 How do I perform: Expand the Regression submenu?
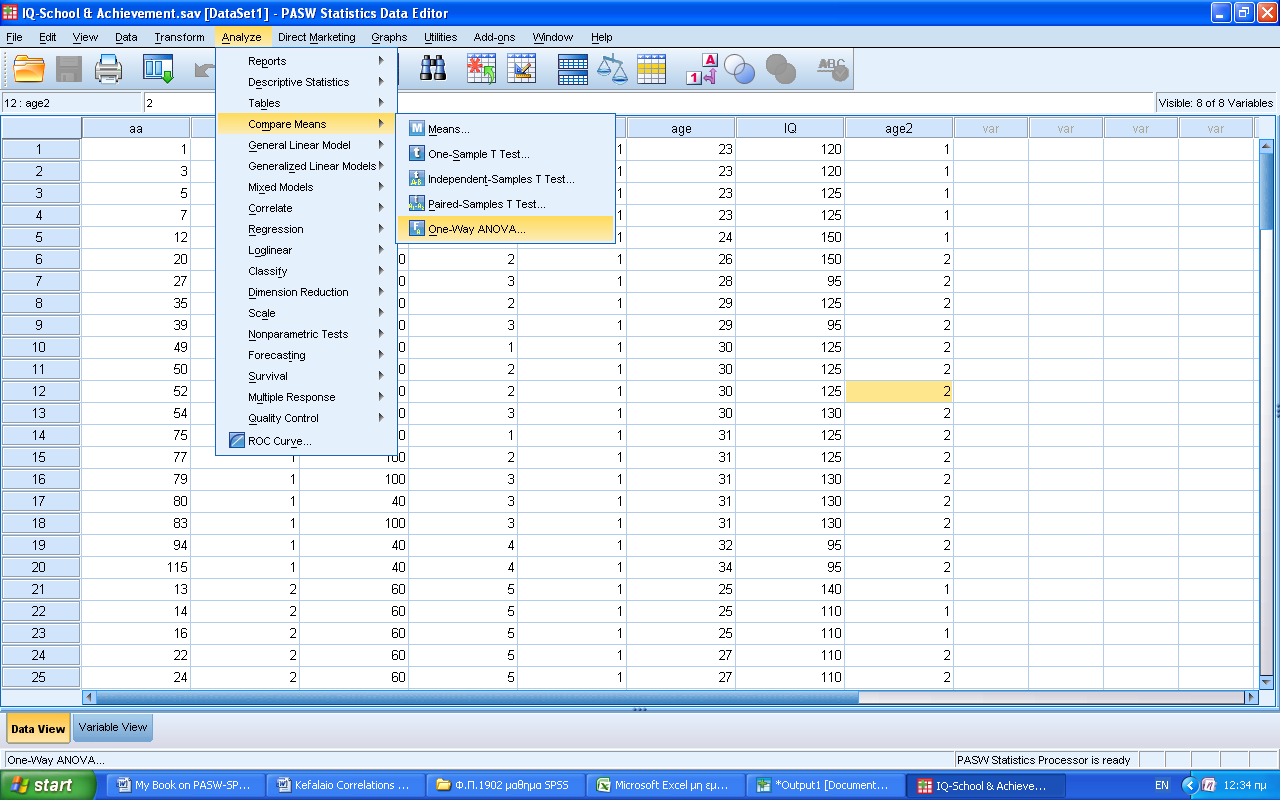307,229
